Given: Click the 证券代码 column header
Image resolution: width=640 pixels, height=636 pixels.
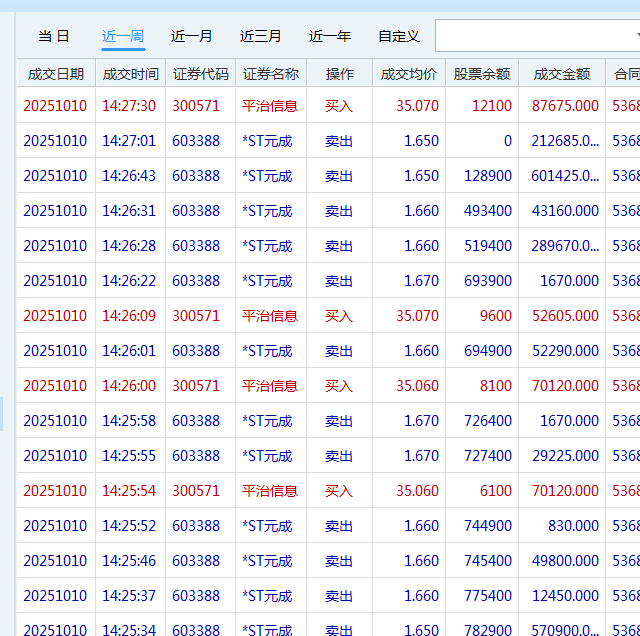Looking at the screenshot, I should point(200,74).
